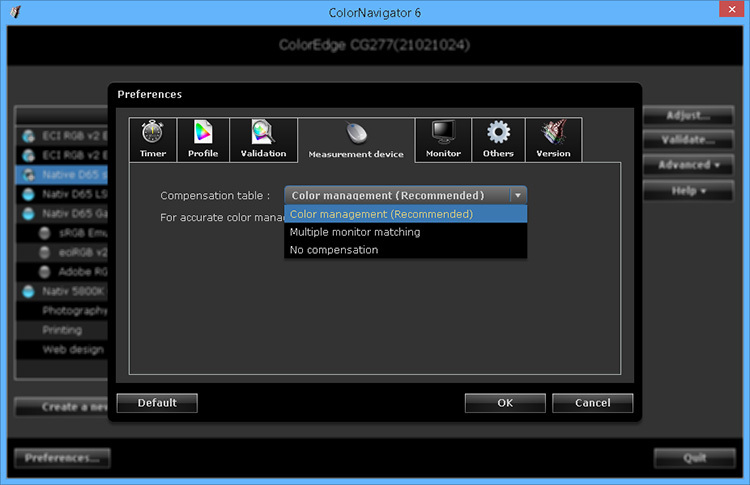Image resolution: width=750 pixels, height=485 pixels.
Task: Select the Printing preset row
Action: [x=62, y=330]
